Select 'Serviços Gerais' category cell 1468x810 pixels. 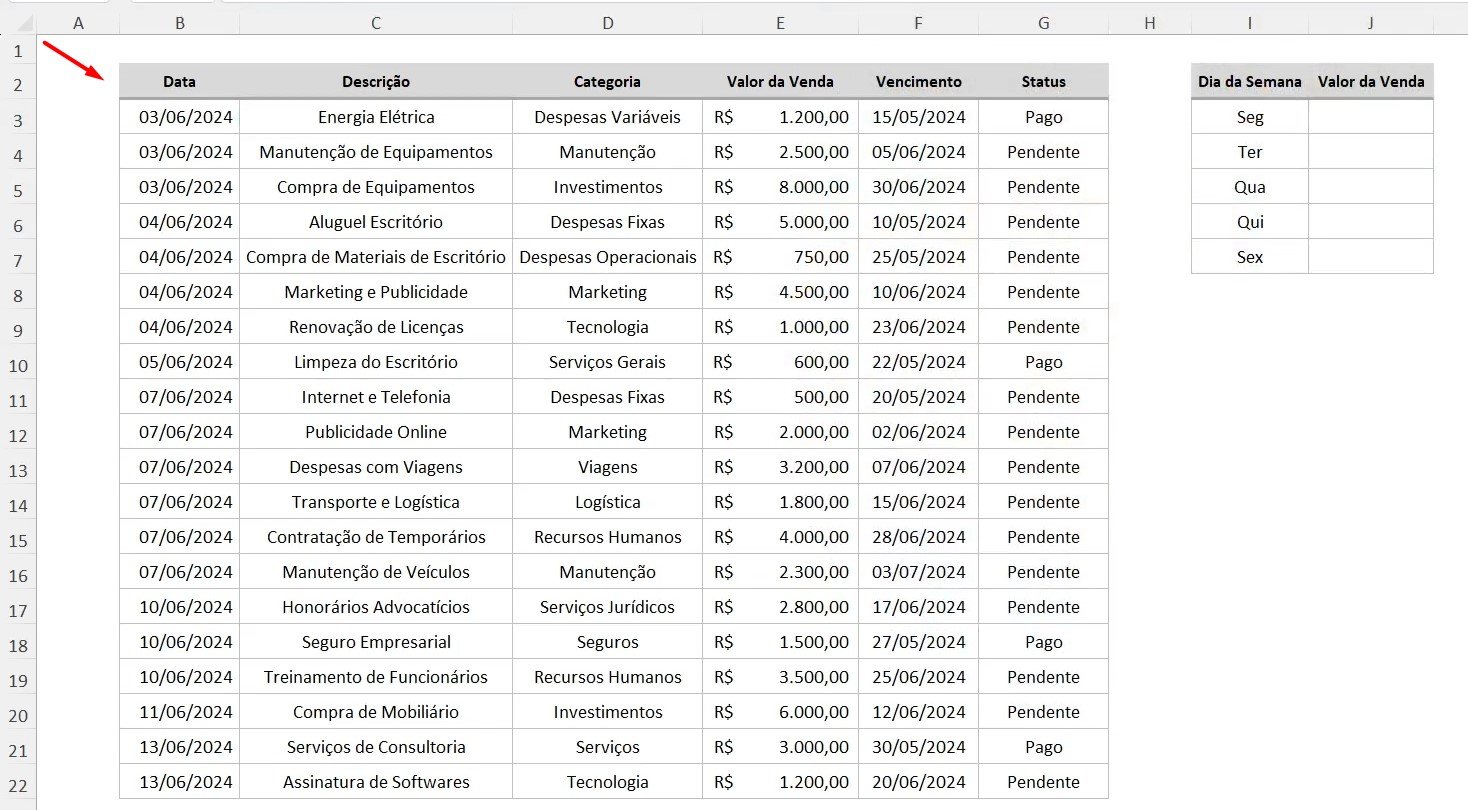click(x=607, y=362)
